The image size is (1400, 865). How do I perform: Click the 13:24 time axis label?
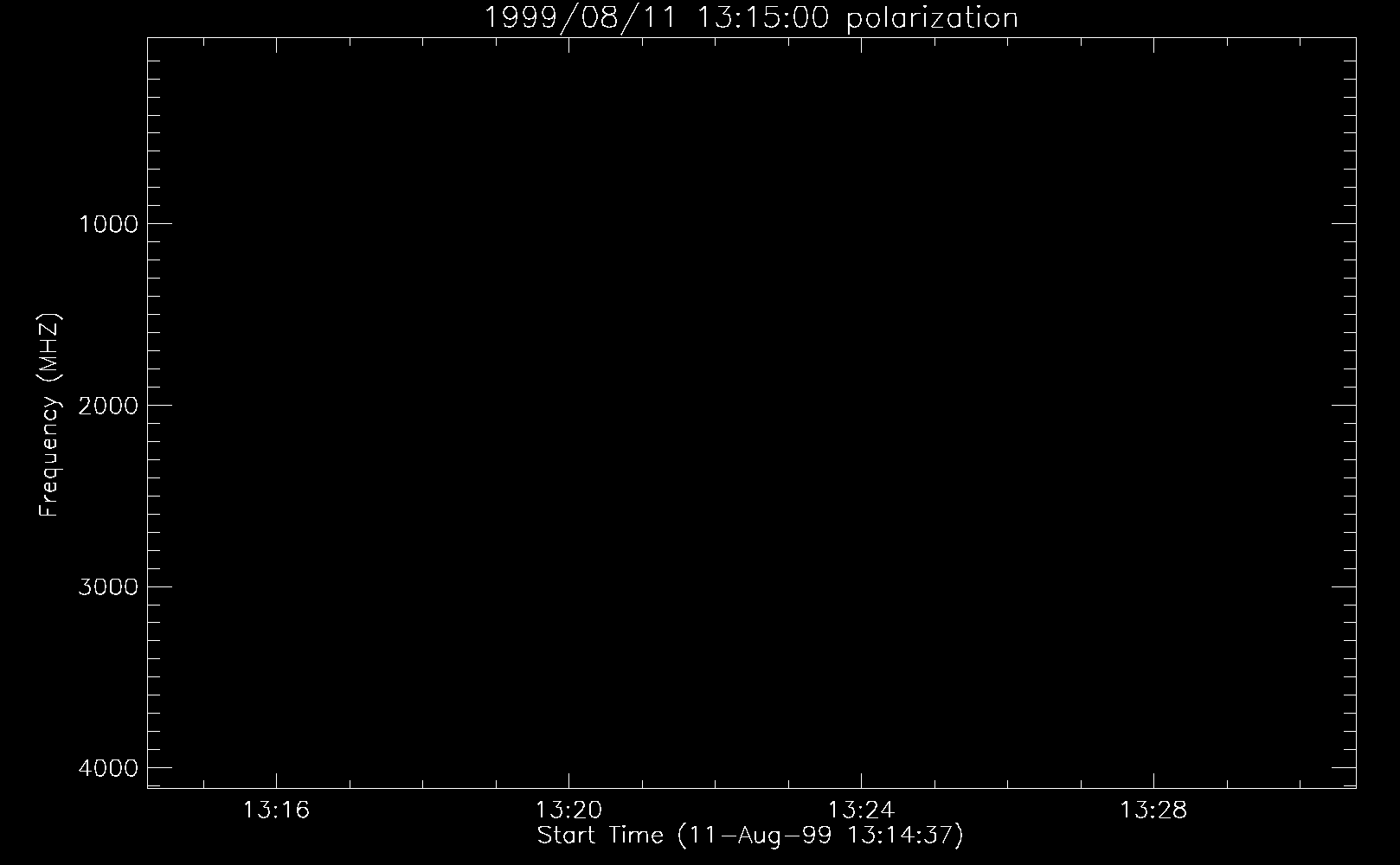(861, 811)
